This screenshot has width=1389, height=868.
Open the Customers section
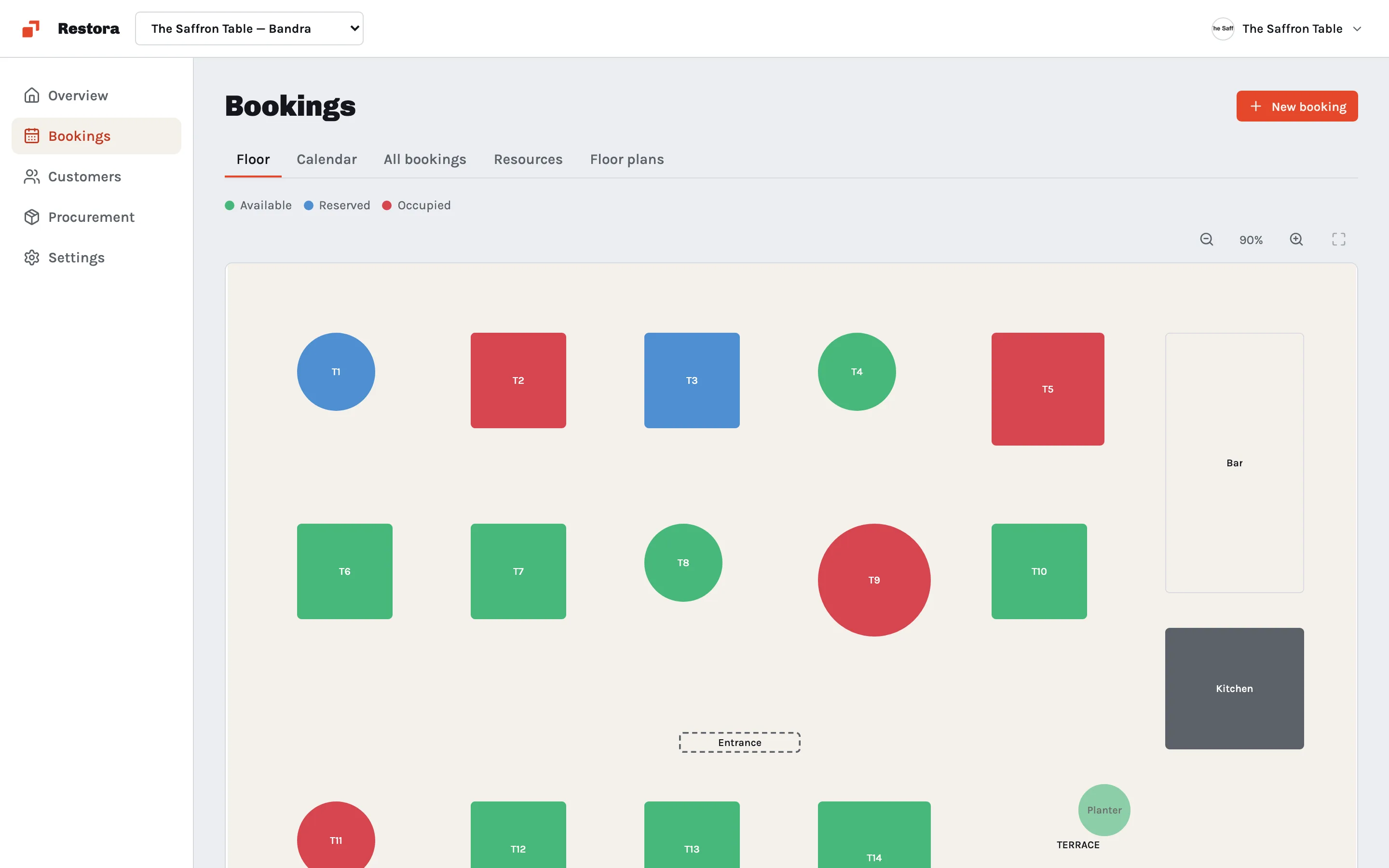coord(96,176)
